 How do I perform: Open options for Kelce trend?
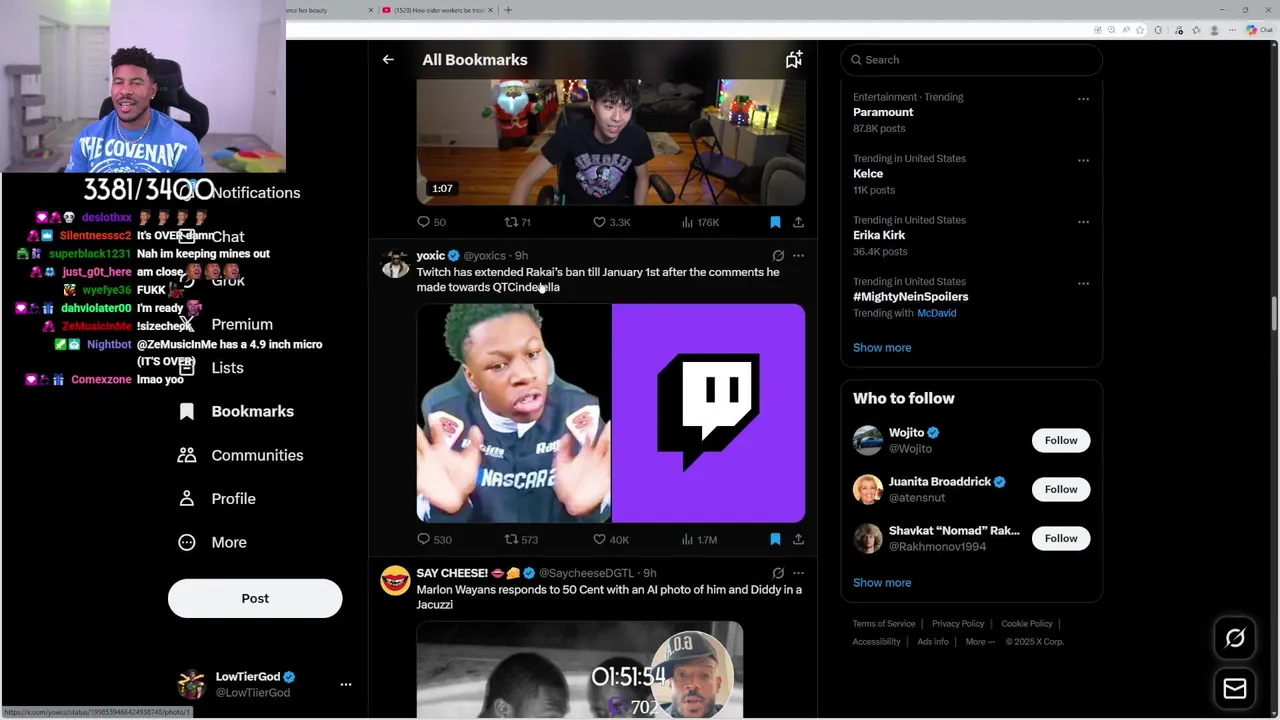pos(1083,160)
